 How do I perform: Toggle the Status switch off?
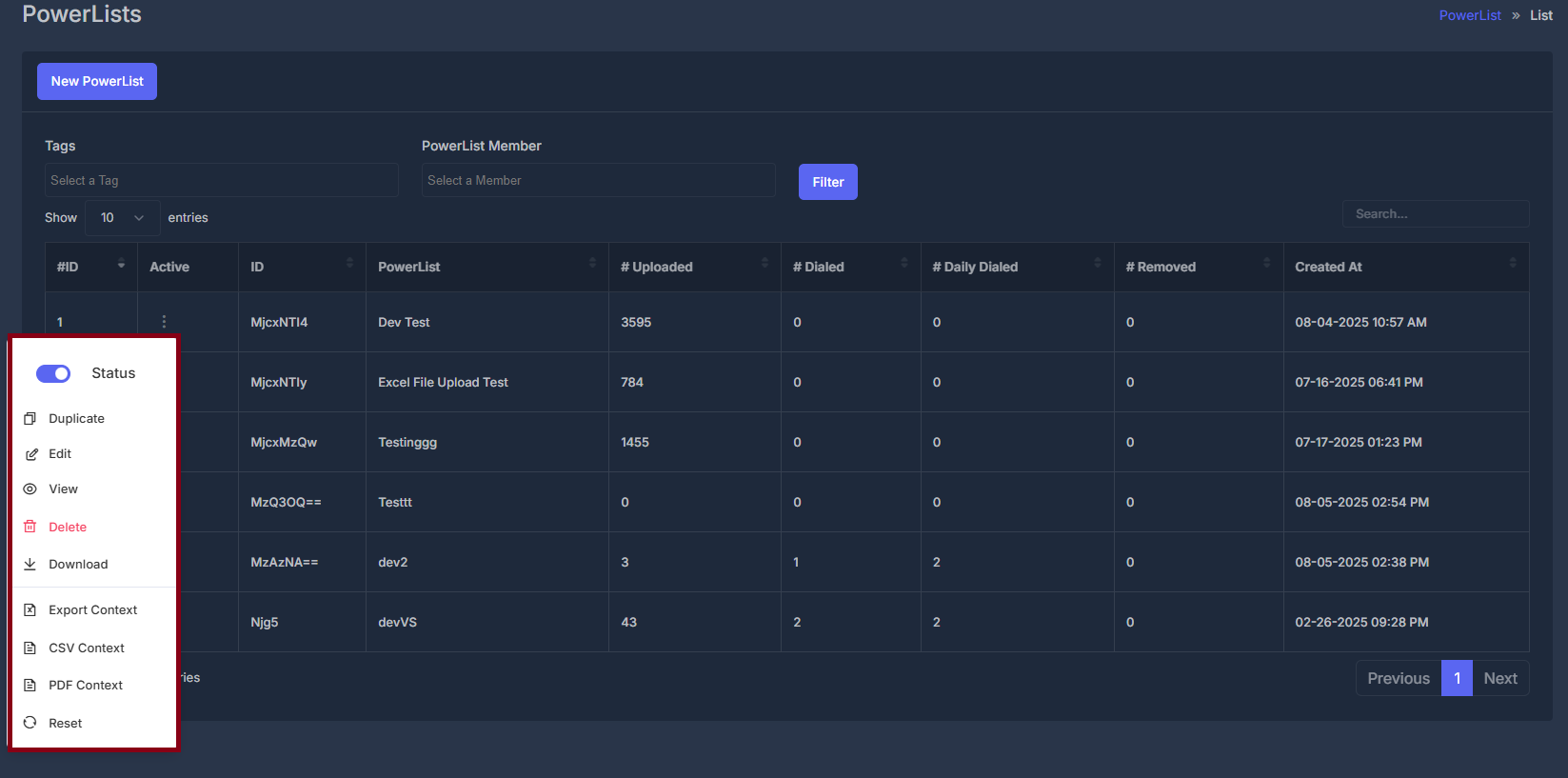pos(53,373)
